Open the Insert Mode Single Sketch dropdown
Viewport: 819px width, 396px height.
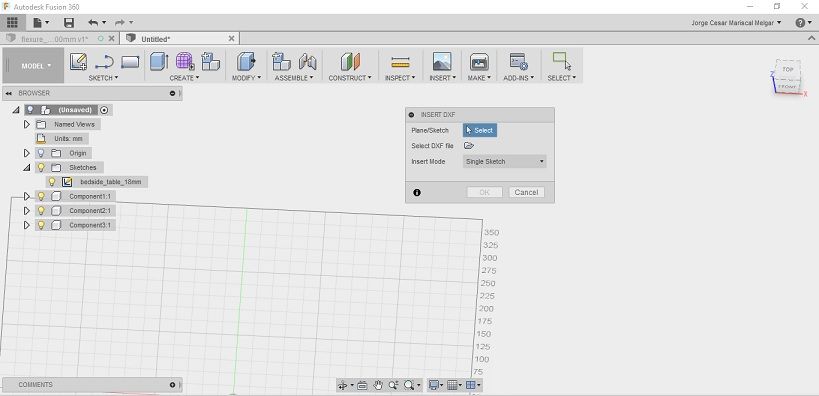click(x=505, y=161)
